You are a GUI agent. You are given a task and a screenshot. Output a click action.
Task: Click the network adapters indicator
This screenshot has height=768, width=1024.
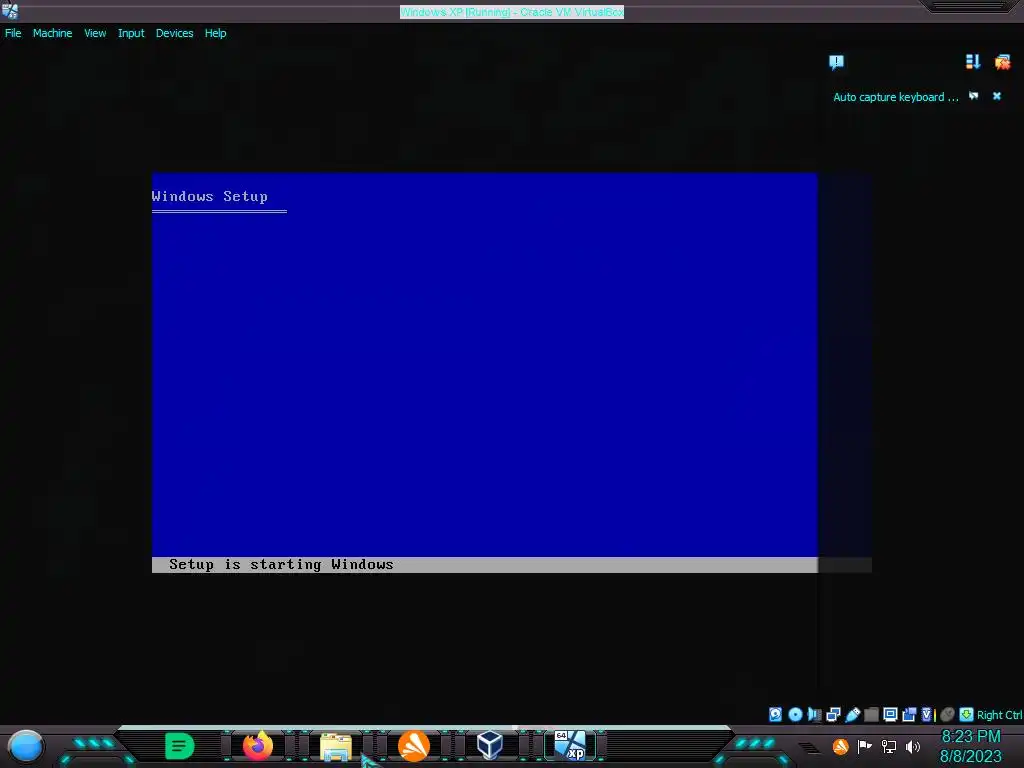(833, 714)
